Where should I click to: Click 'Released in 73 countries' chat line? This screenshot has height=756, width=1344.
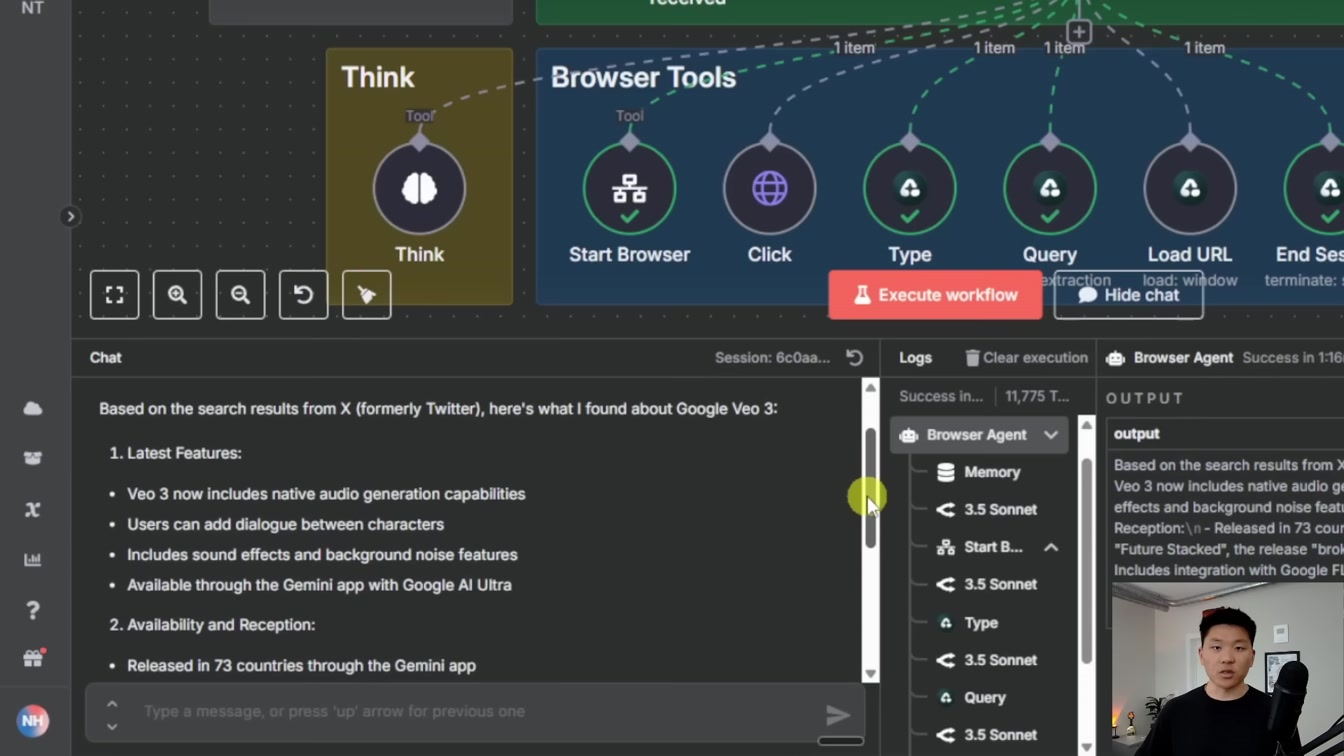(x=301, y=665)
